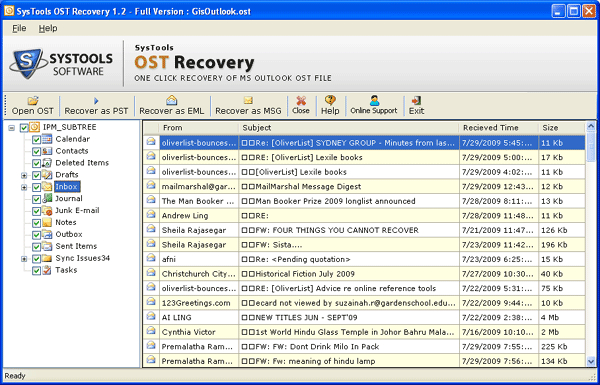
Task: Toggle the Tasks checkbox
Action: 36,271
